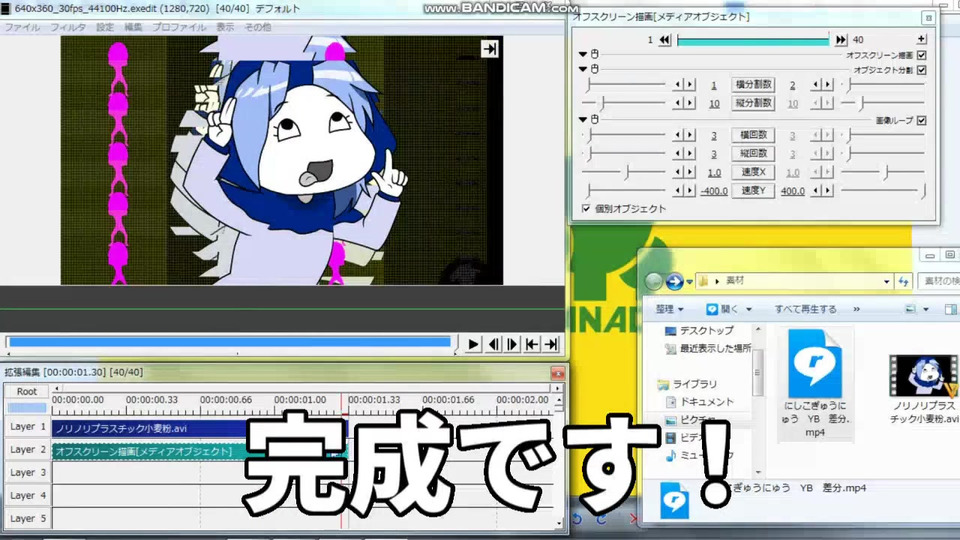
Task: Click timeline ruler at 00:00:00.33
Action: (152, 400)
